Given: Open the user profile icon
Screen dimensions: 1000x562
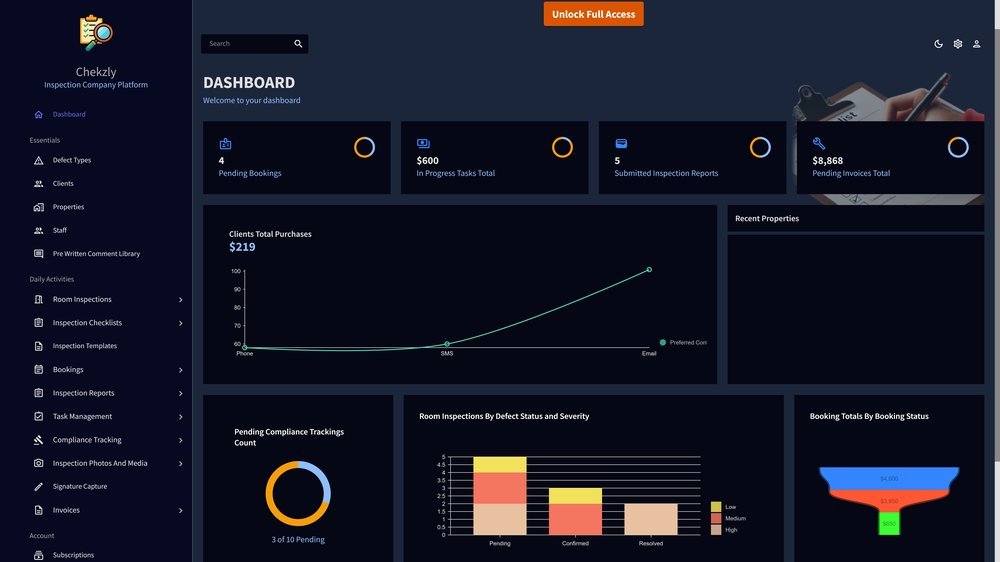Looking at the screenshot, I should coord(976,44).
